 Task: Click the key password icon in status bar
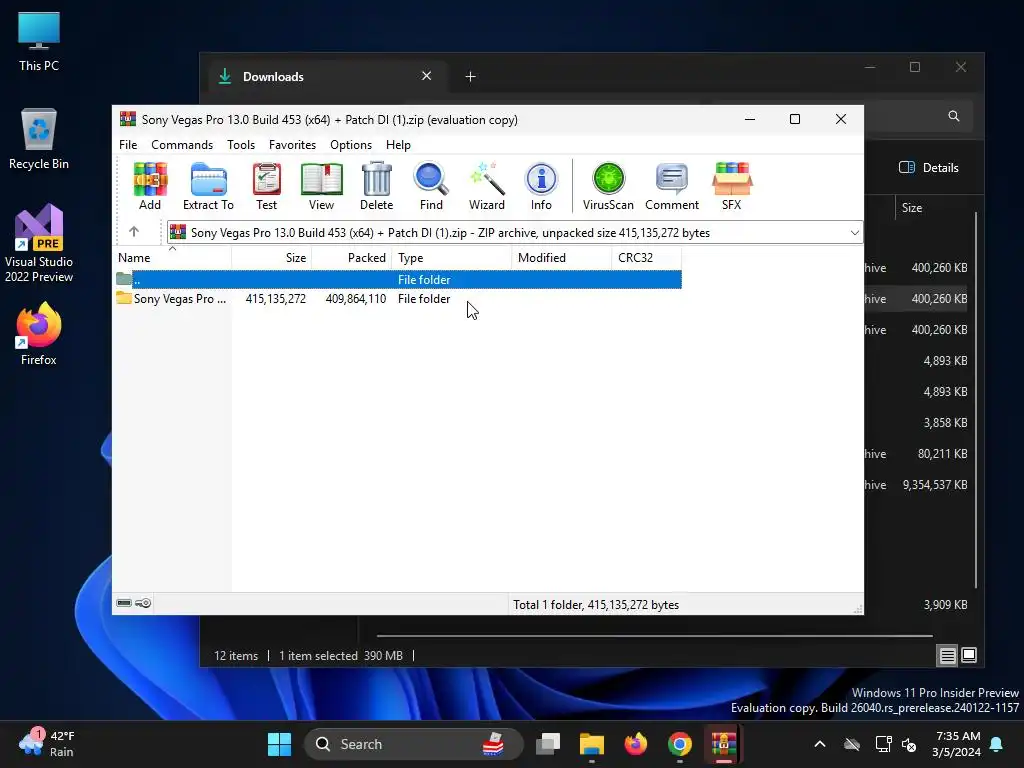(143, 603)
